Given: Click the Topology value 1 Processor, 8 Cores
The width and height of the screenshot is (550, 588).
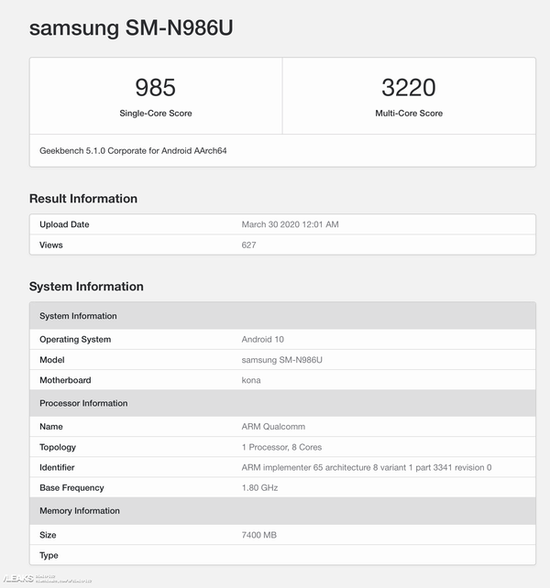Looking at the screenshot, I should point(282,447).
